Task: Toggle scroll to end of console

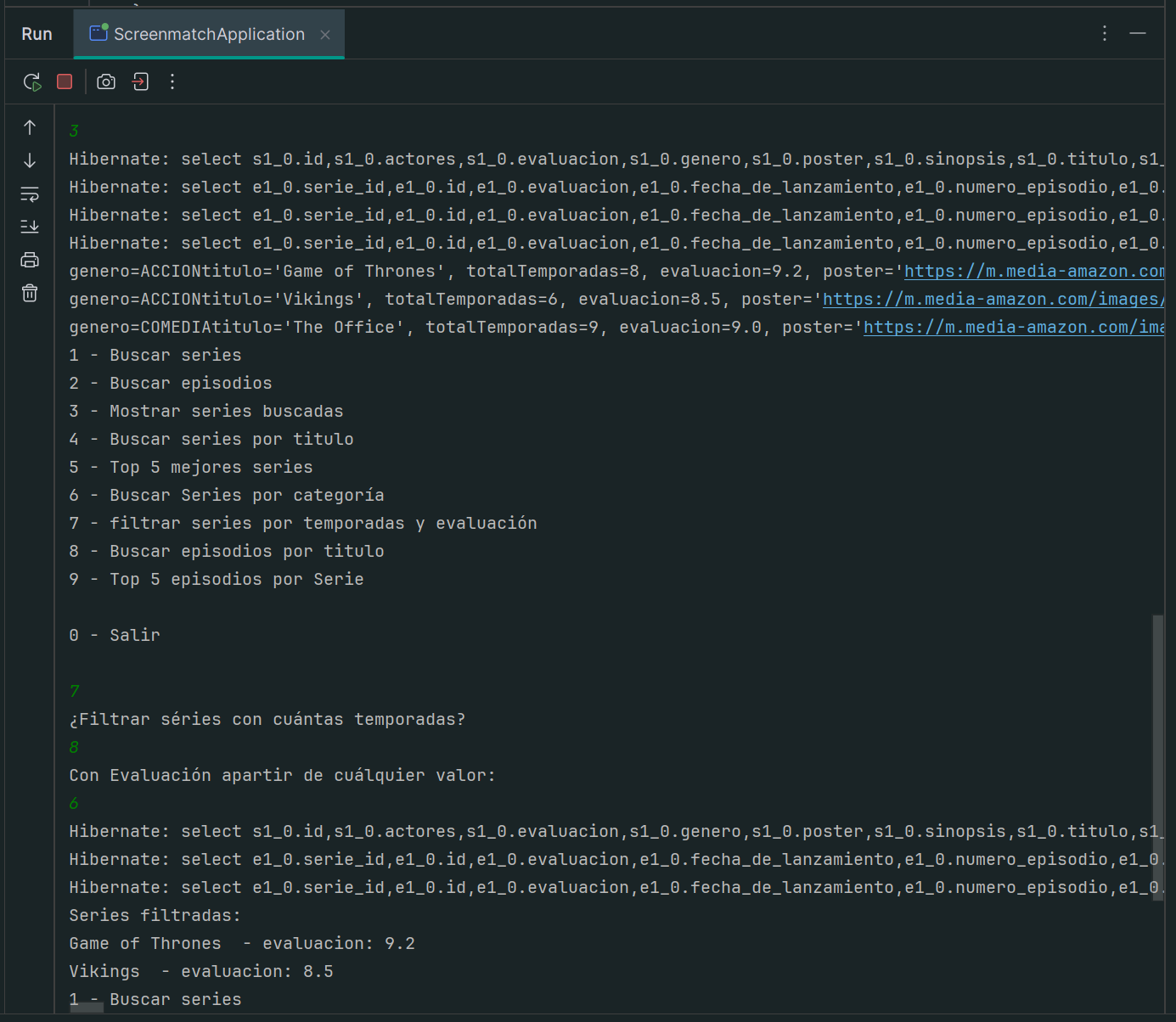Action: 30,227
